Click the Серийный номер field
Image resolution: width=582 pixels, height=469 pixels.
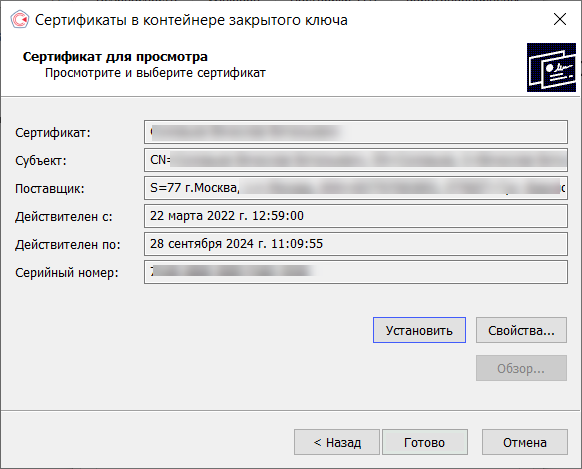click(x=356, y=272)
